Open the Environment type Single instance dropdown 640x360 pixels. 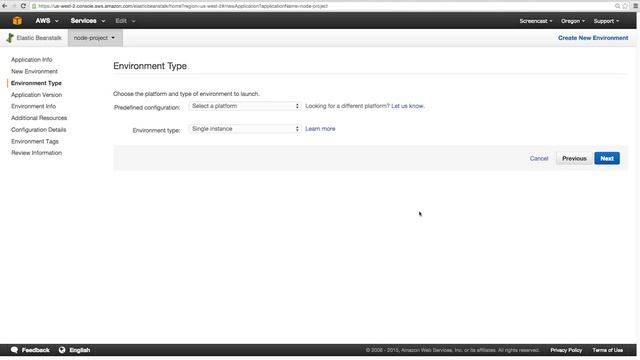244,129
